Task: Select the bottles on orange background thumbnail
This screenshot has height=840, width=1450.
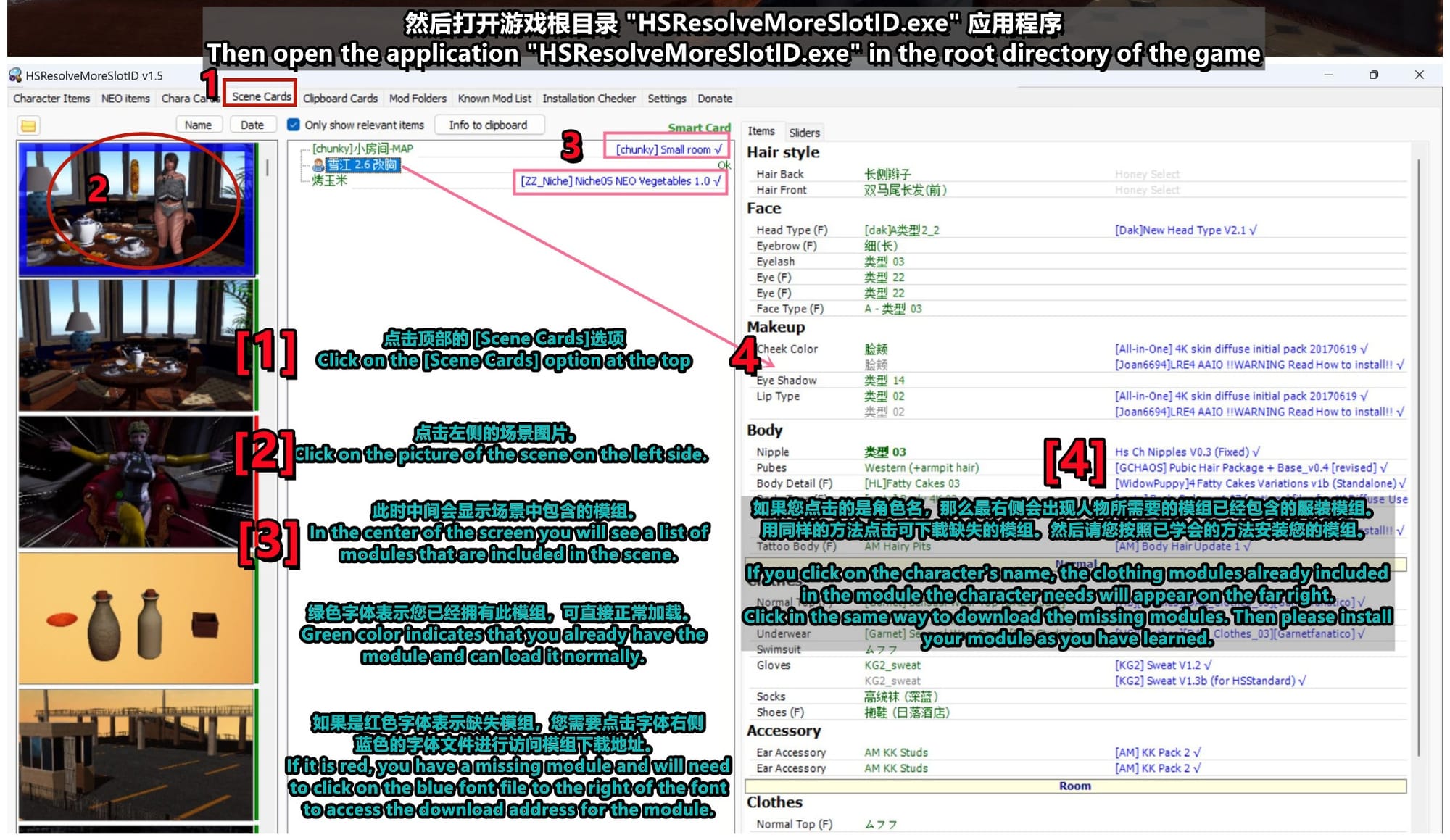Action: [138, 618]
